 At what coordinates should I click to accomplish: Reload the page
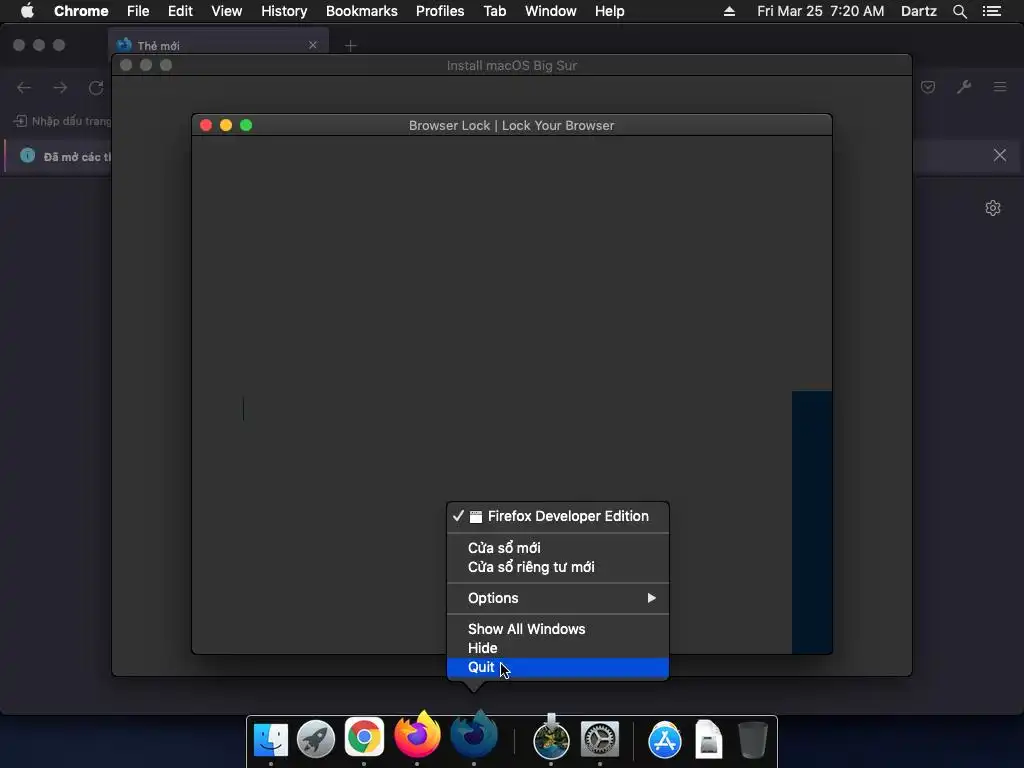point(96,88)
